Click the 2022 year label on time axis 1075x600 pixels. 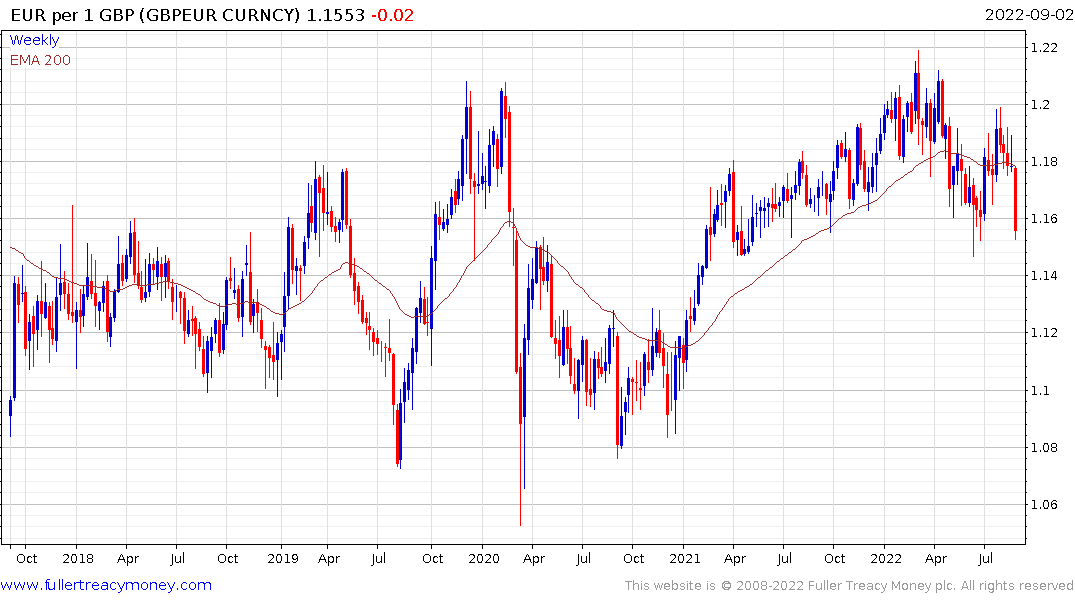(886, 558)
